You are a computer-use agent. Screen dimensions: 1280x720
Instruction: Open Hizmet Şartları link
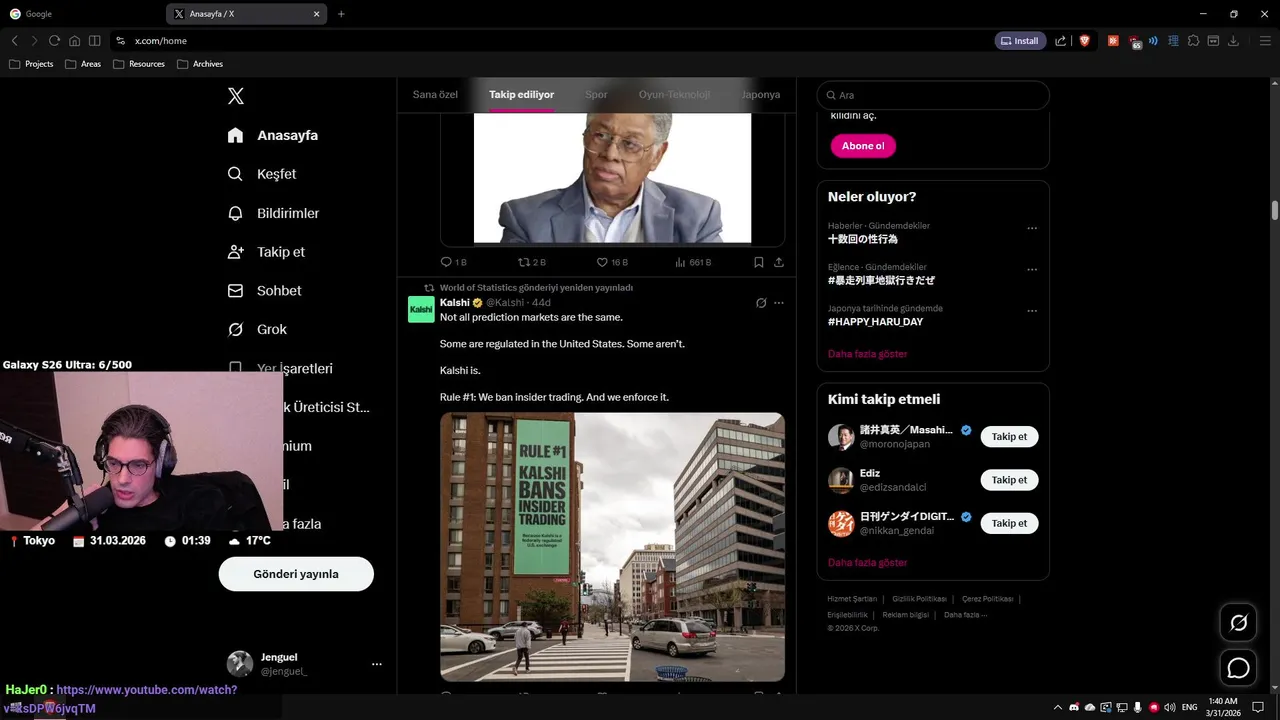point(852,599)
